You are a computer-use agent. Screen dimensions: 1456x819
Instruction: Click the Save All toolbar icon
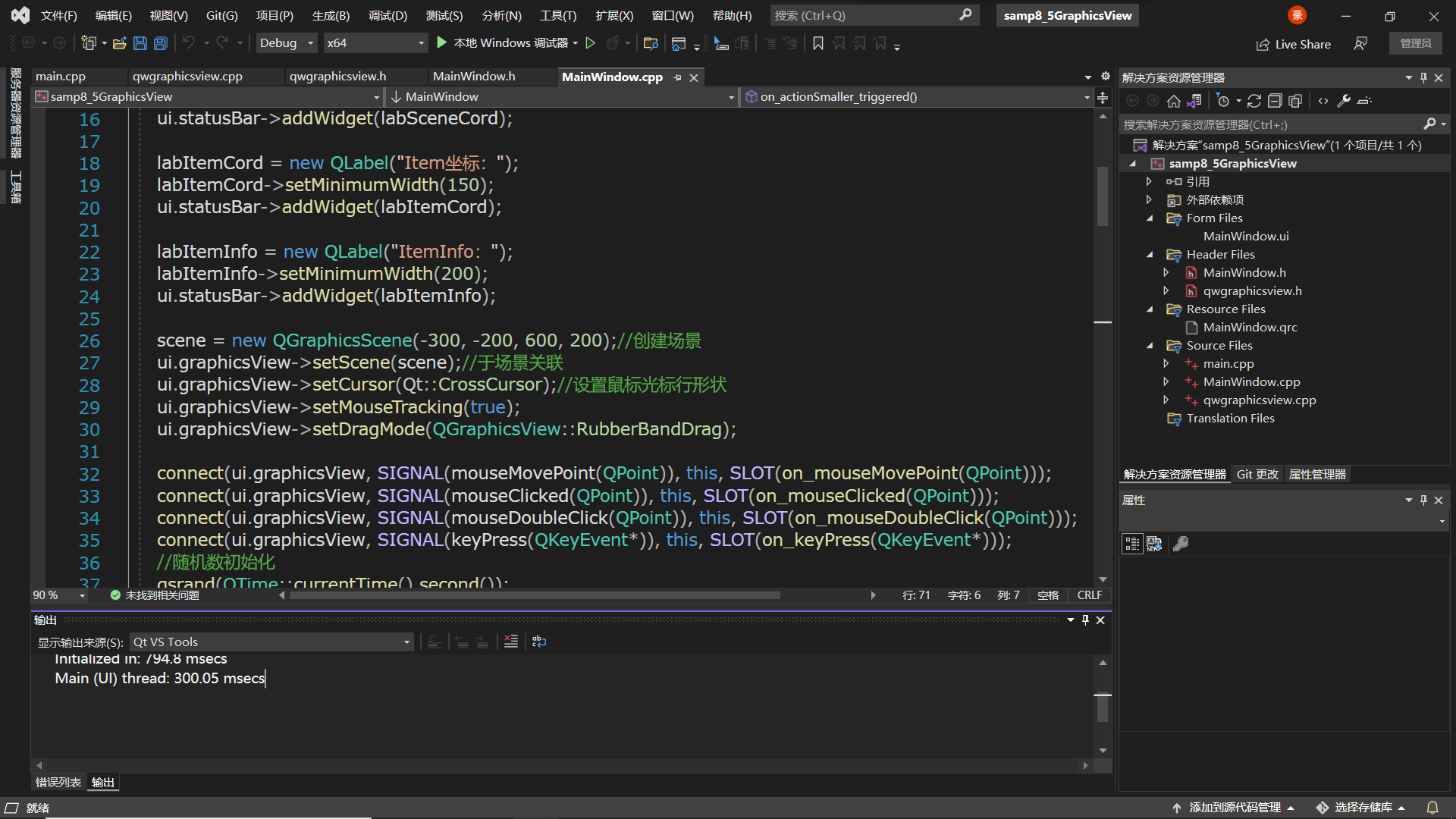[x=161, y=43]
